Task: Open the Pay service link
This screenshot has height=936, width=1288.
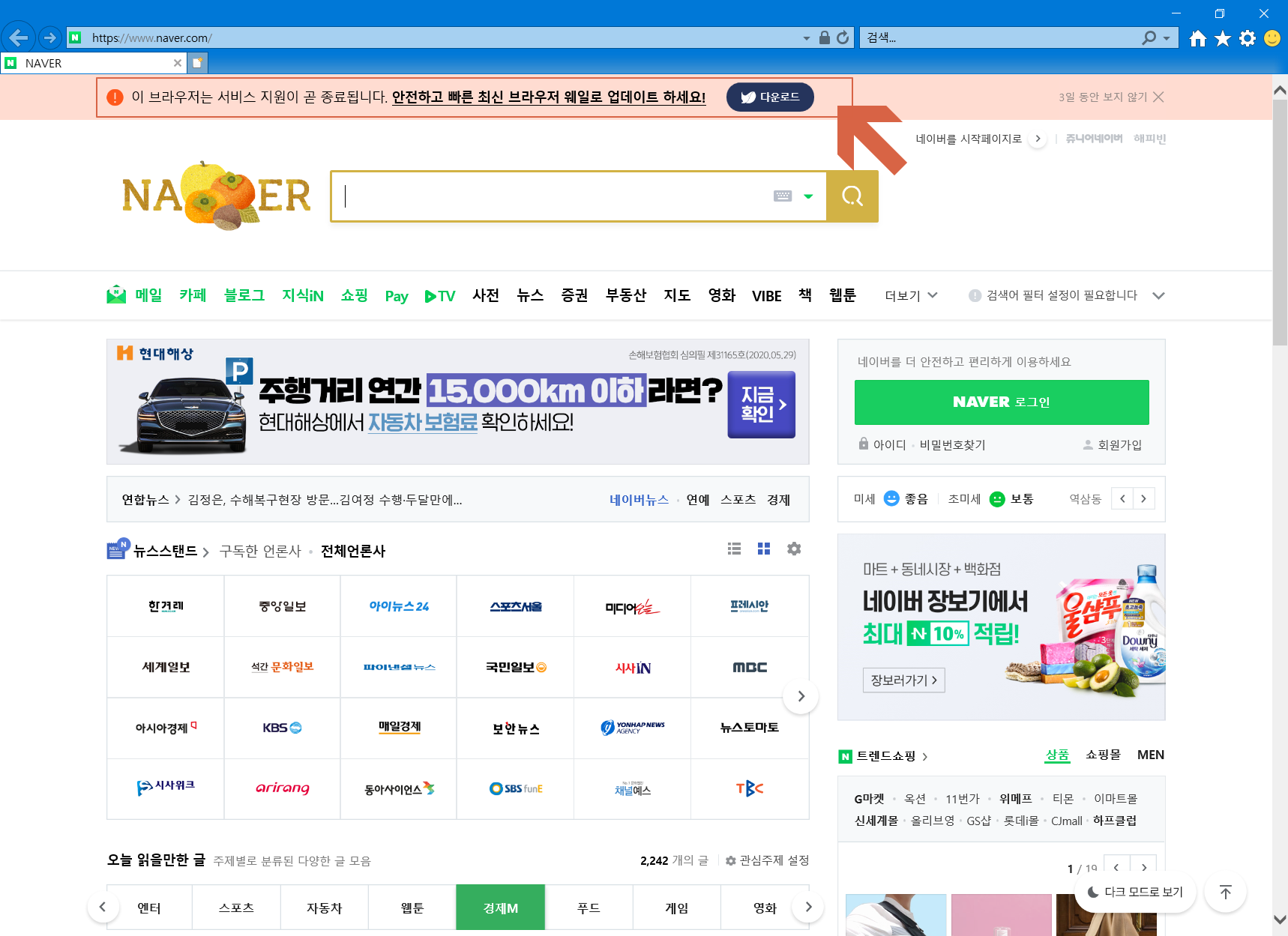Action: tap(397, 296)
